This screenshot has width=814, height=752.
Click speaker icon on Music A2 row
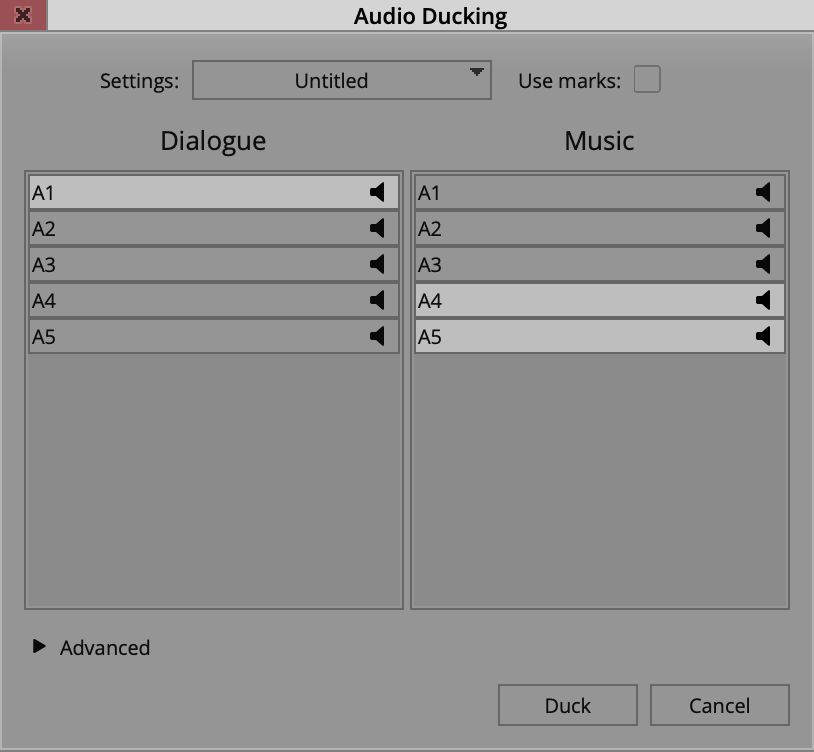(x=763, y=228)
